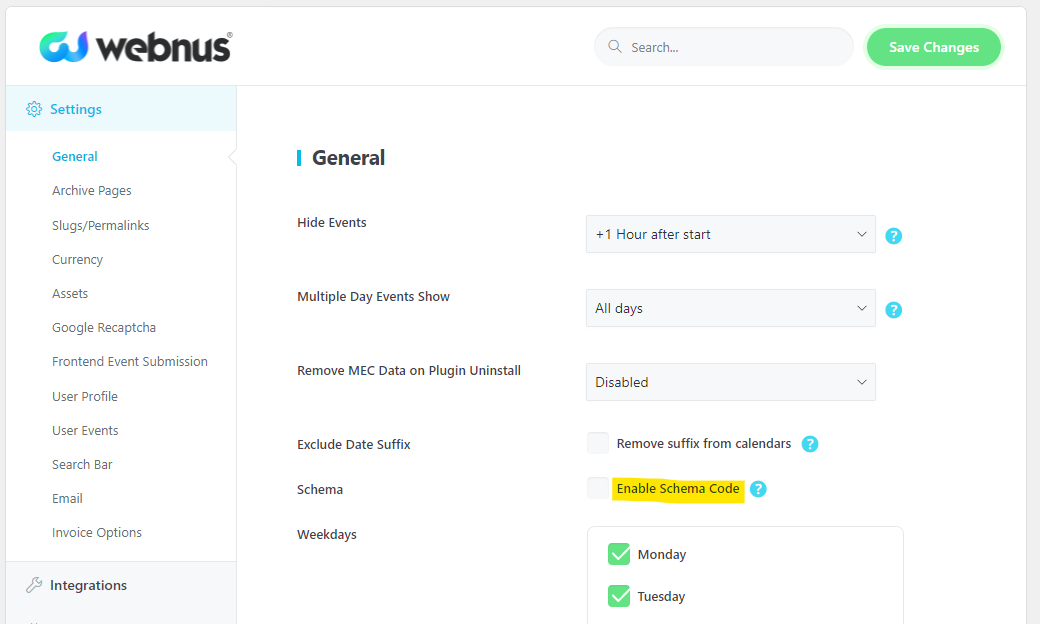Click the Save Changes button
The width and height of the screenshot is (1040, 624).
934,47
